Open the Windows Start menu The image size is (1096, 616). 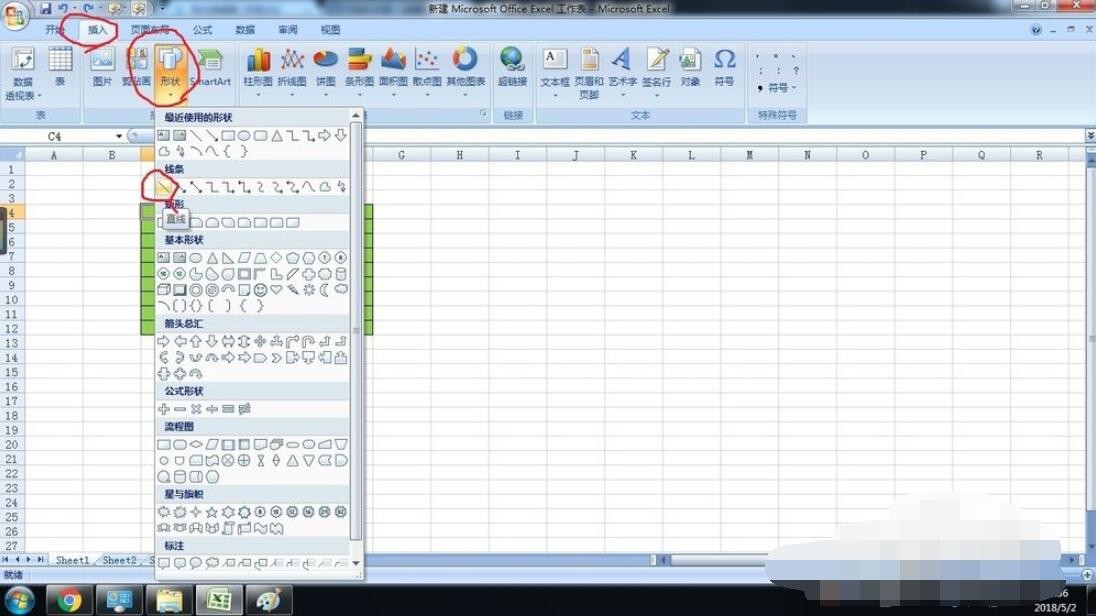pos(19,600)
